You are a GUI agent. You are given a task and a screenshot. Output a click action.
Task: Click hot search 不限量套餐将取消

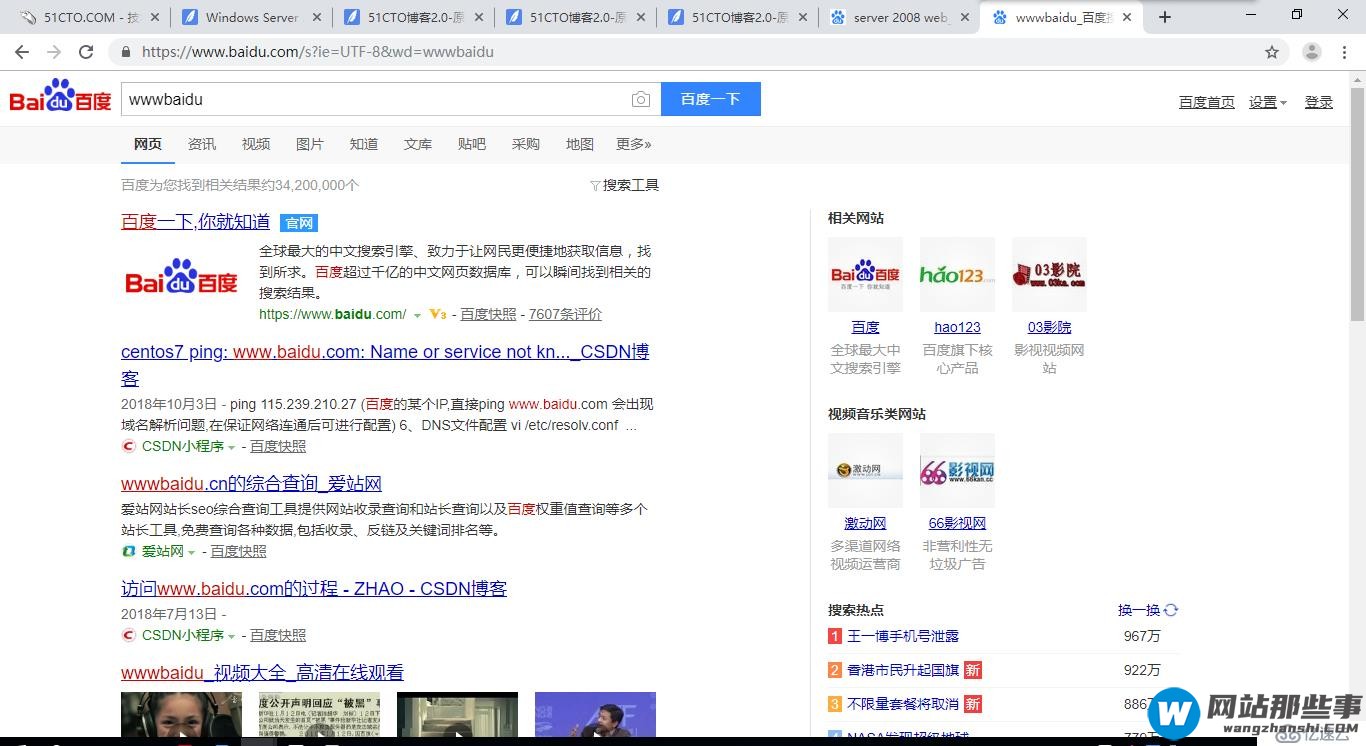903,704
